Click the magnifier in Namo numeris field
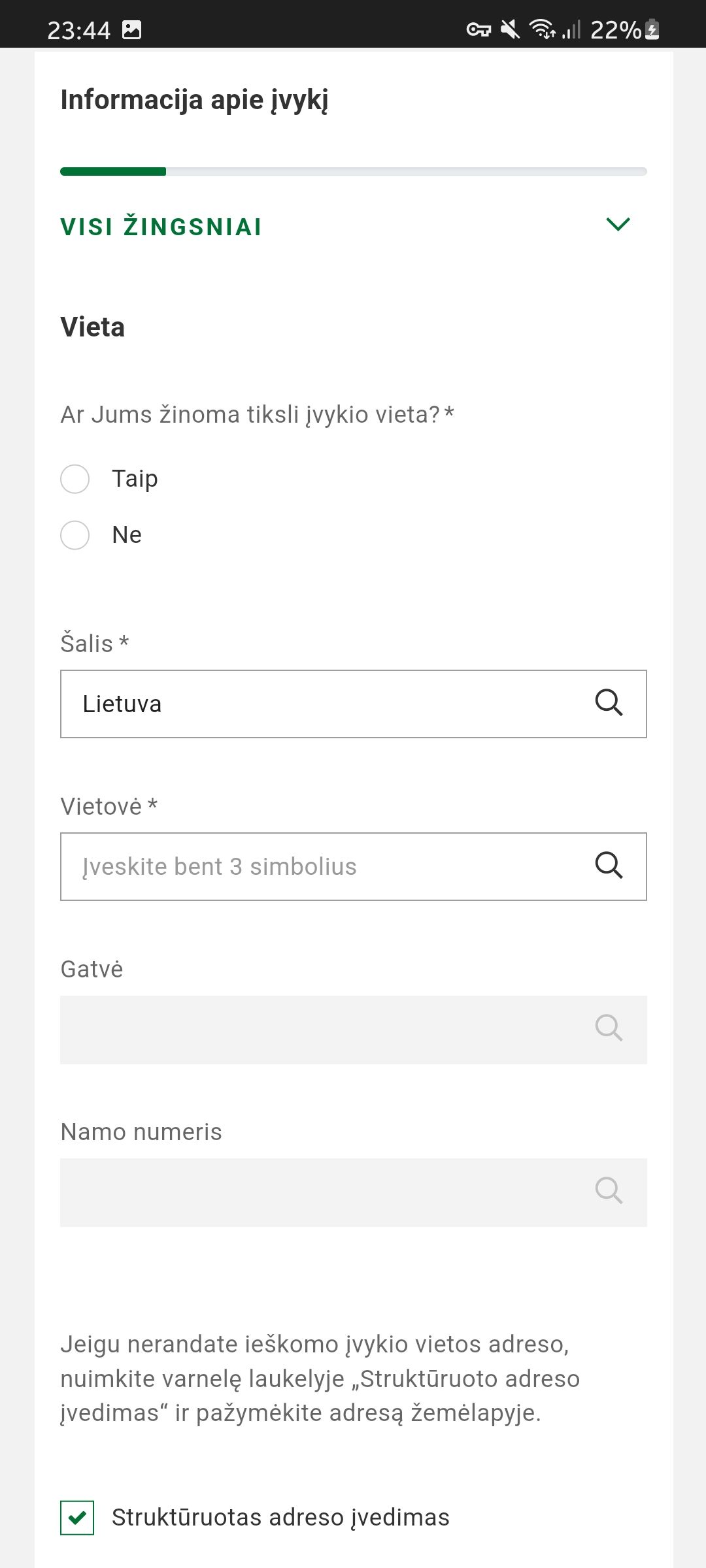Image resolution: width=706 pixels, height=1568 pixels. click(609, 1191)
